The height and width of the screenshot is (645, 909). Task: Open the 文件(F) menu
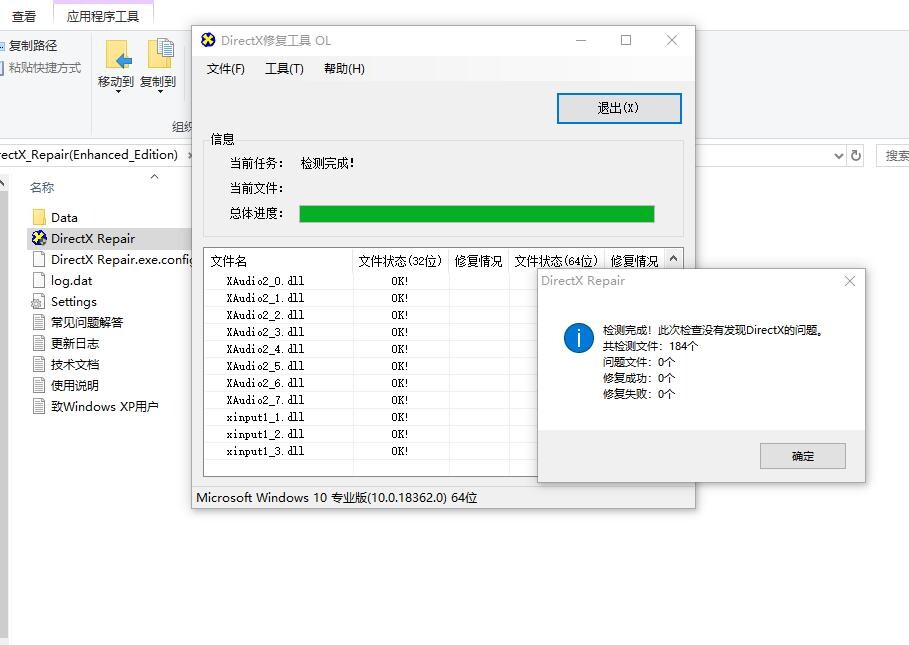(225, 69)
